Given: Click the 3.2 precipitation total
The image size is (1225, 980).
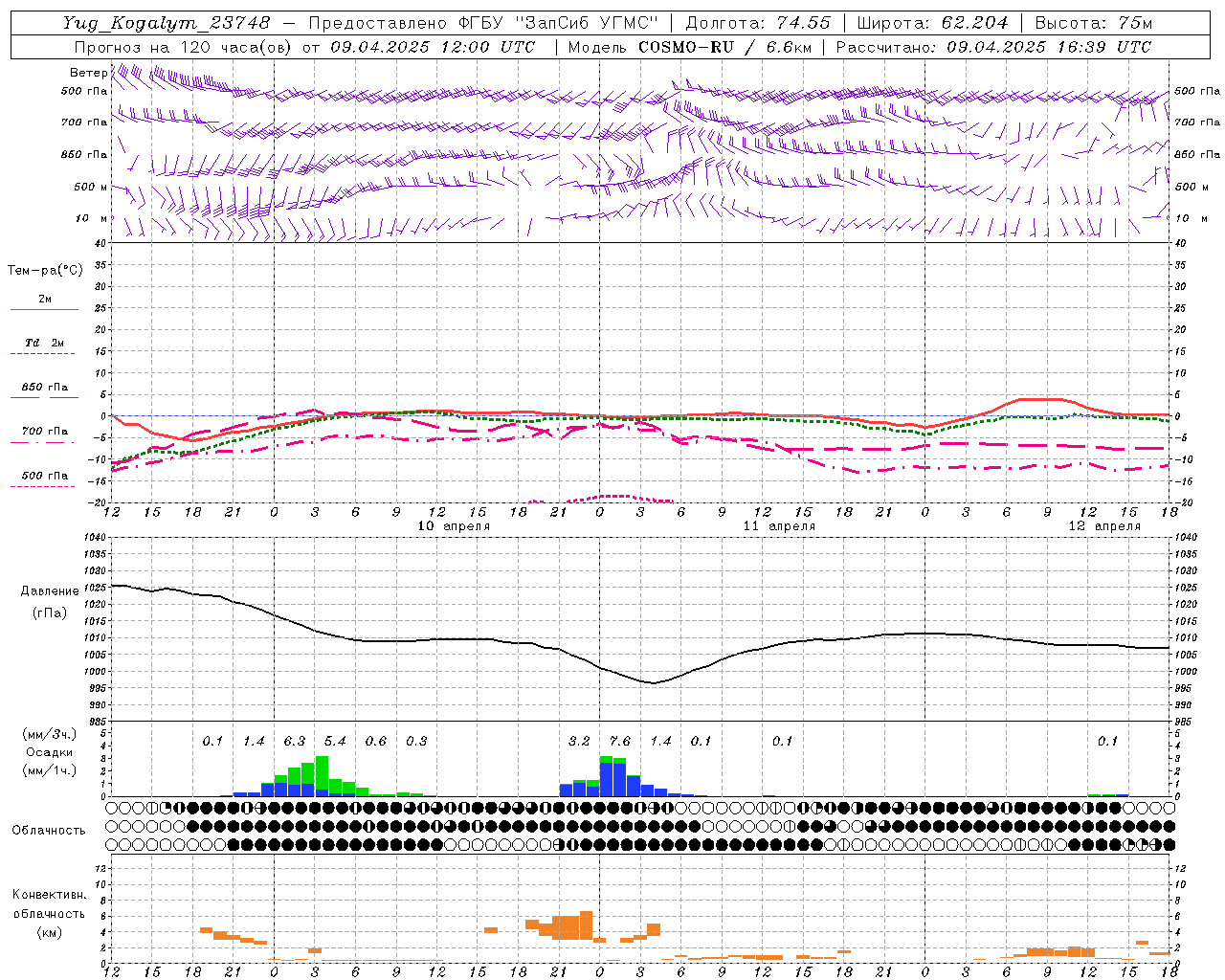Looking at the screenshot, I should tap(579, 742).
